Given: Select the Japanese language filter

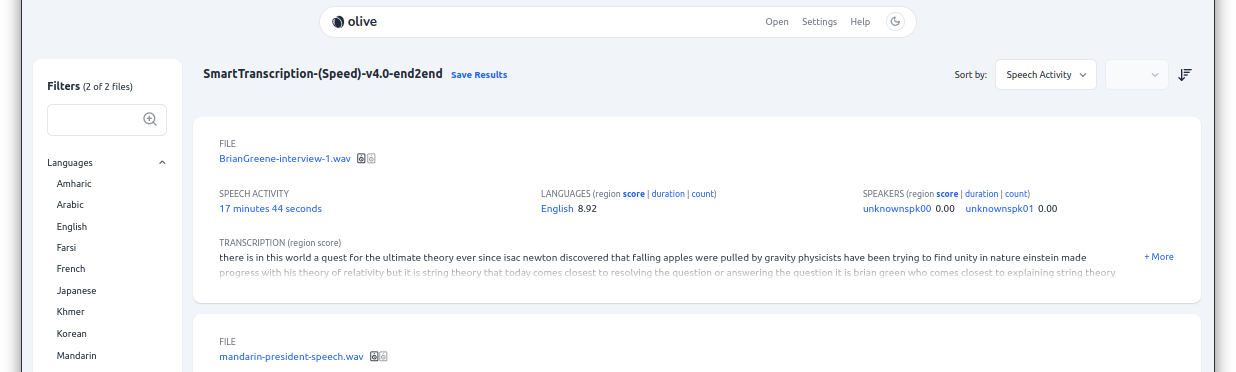Looking at the screenshot, I should [x=76, y=291].
